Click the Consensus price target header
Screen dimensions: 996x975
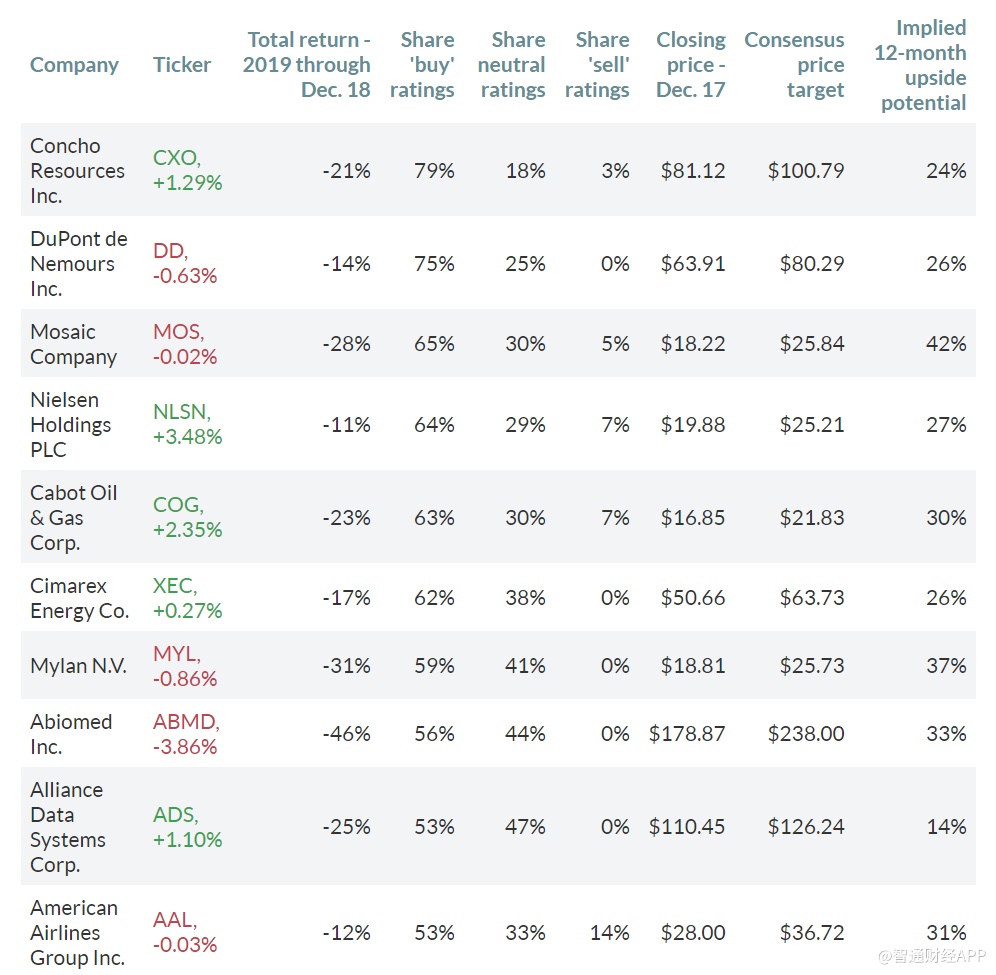tap(794, 65)
